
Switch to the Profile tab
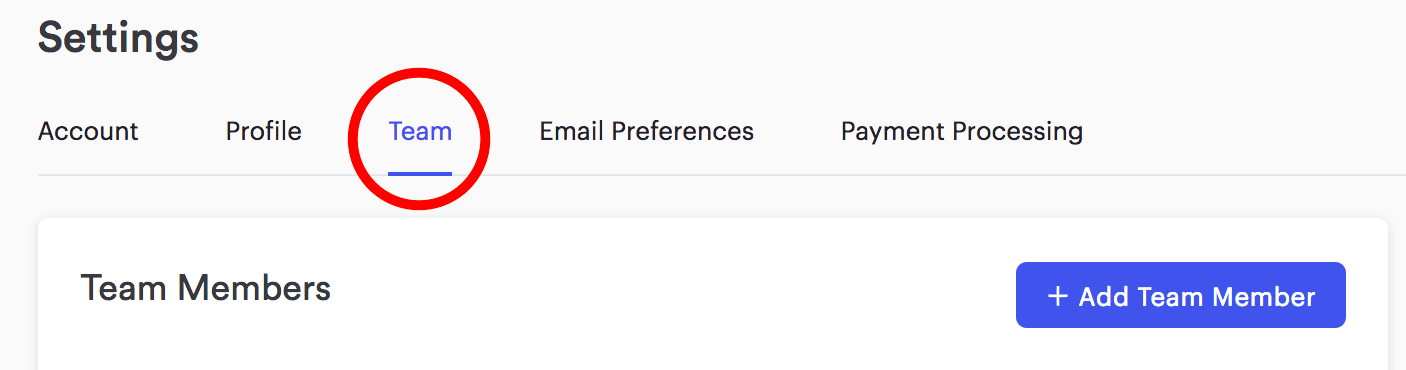pyautogui.click(x=263, y=131)
